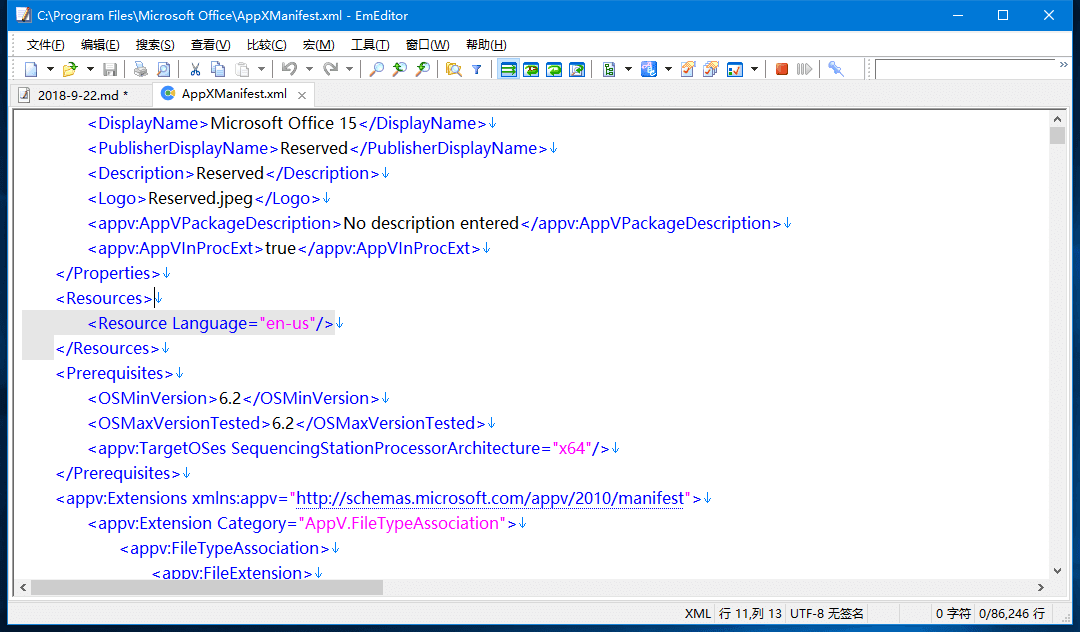This screenshot has height=632, width=1080.
Task: Expand the Open file dropdown arrow
Action: point(89,69)
